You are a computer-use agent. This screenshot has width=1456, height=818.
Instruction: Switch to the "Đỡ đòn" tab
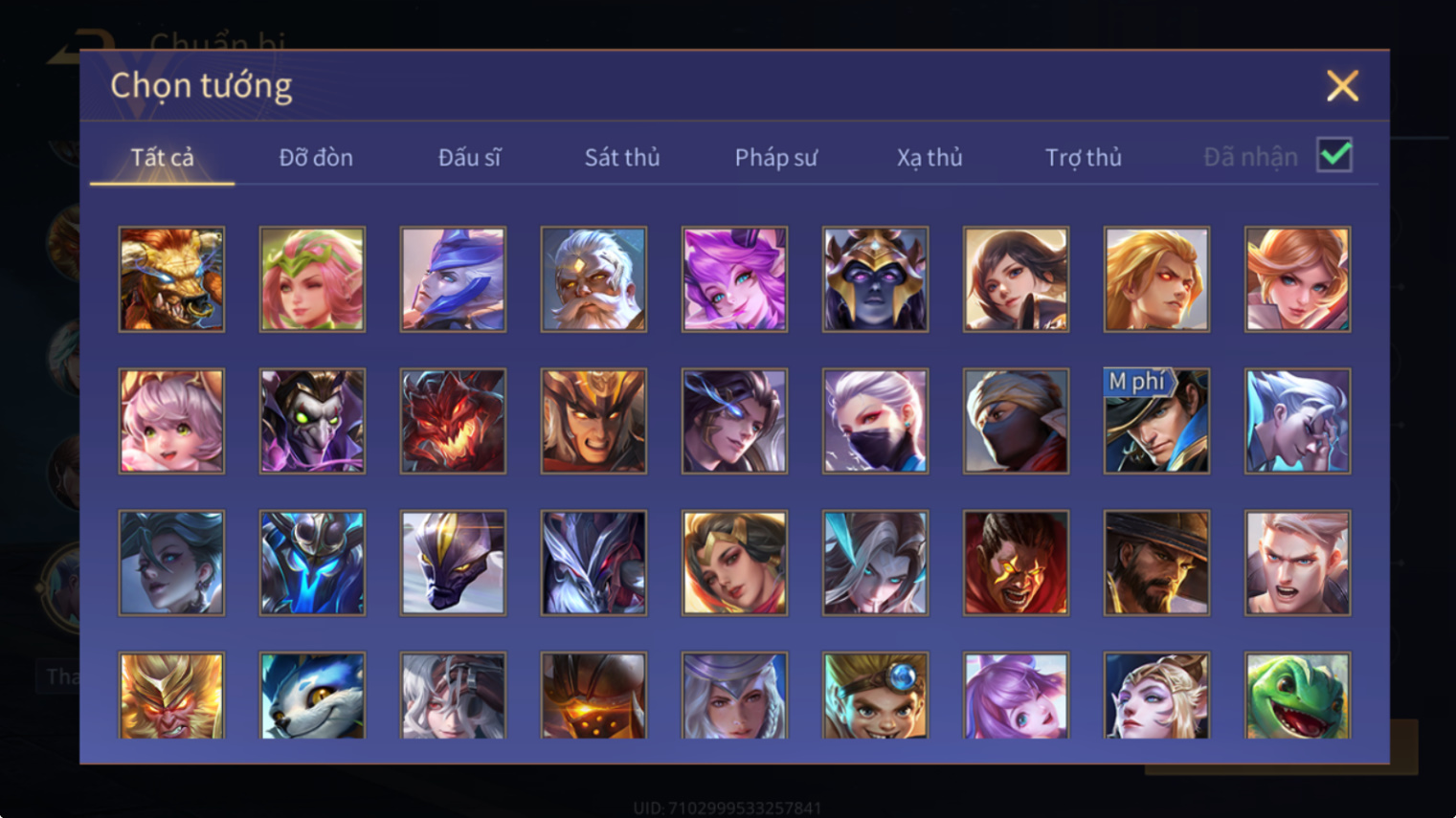(x=316, y=157)
